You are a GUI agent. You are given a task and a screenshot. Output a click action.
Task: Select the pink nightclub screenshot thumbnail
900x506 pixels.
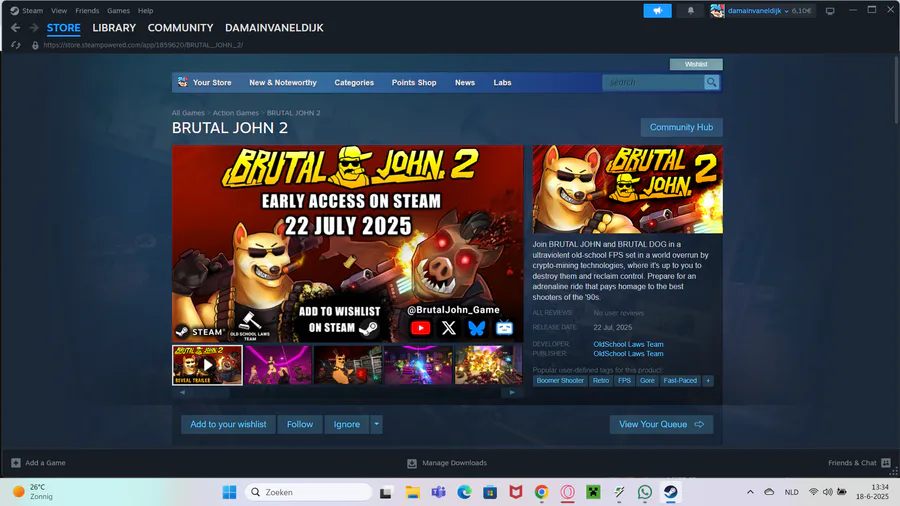[278, 365]
